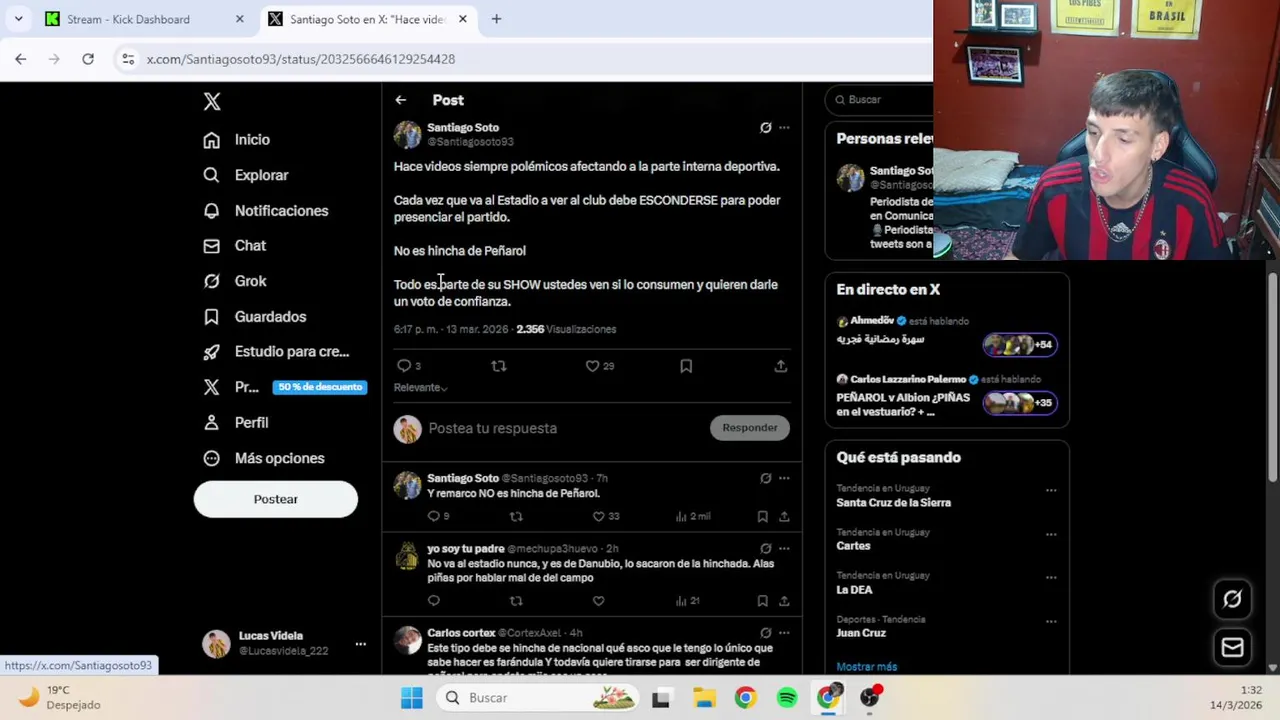This screenshot has width=1280, height=720.
Task: Click the 50 % de descuento badge
Action: pyautogui.click(x=320, y=387)
